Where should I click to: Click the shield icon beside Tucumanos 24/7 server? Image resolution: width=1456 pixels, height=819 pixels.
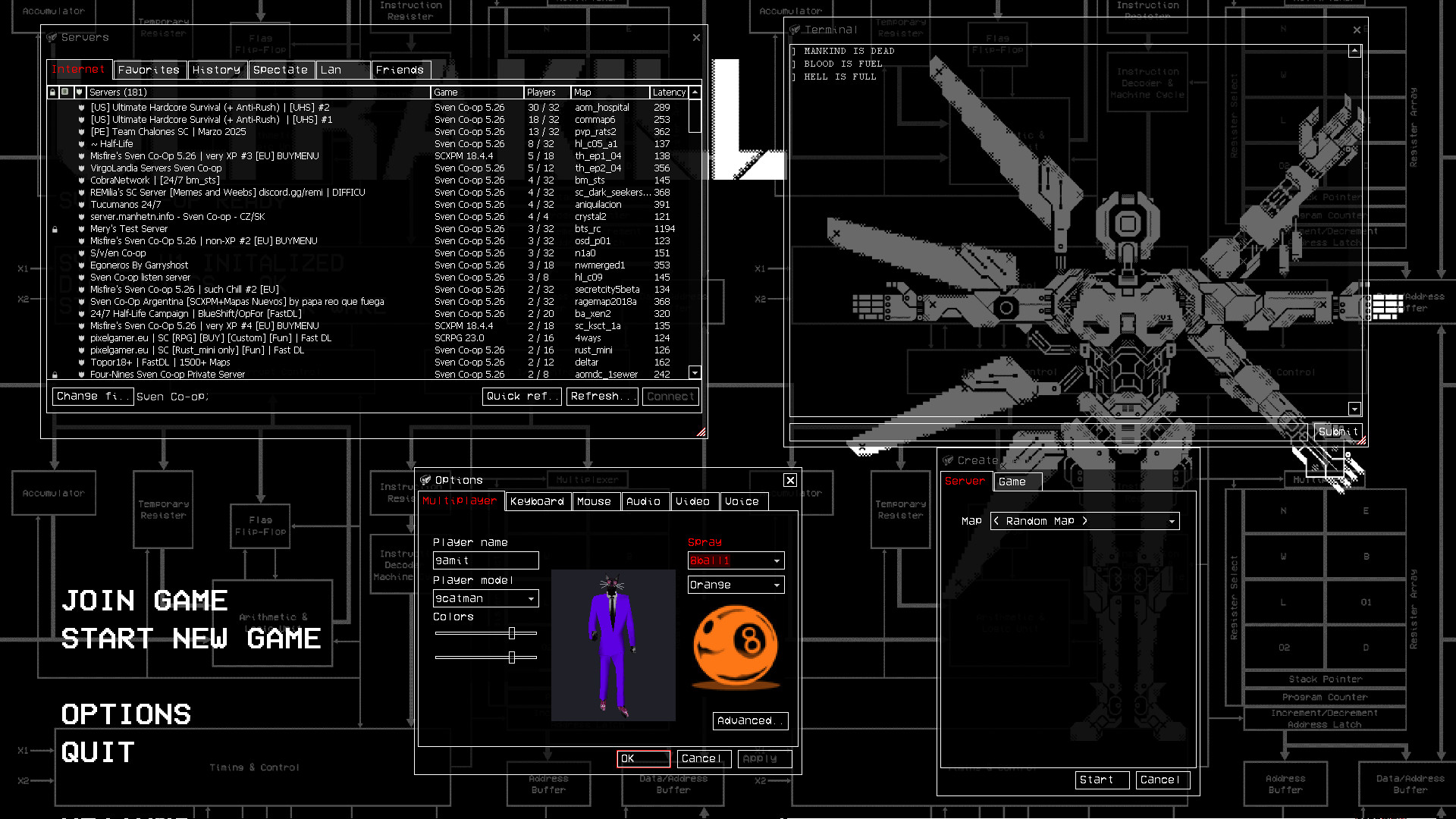click(82, 204)
